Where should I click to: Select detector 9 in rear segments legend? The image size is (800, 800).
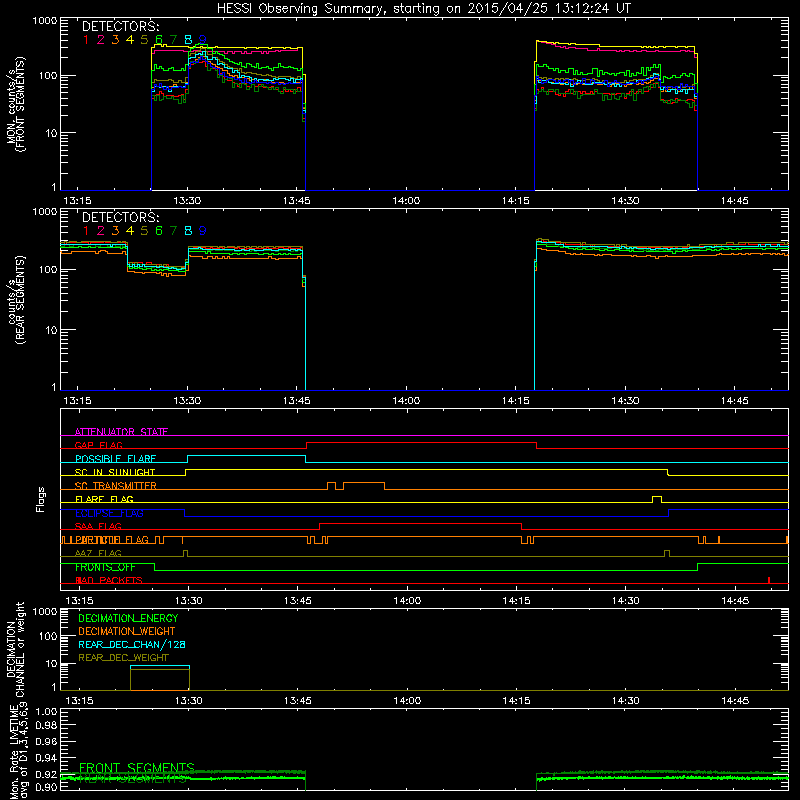[203, 231]
